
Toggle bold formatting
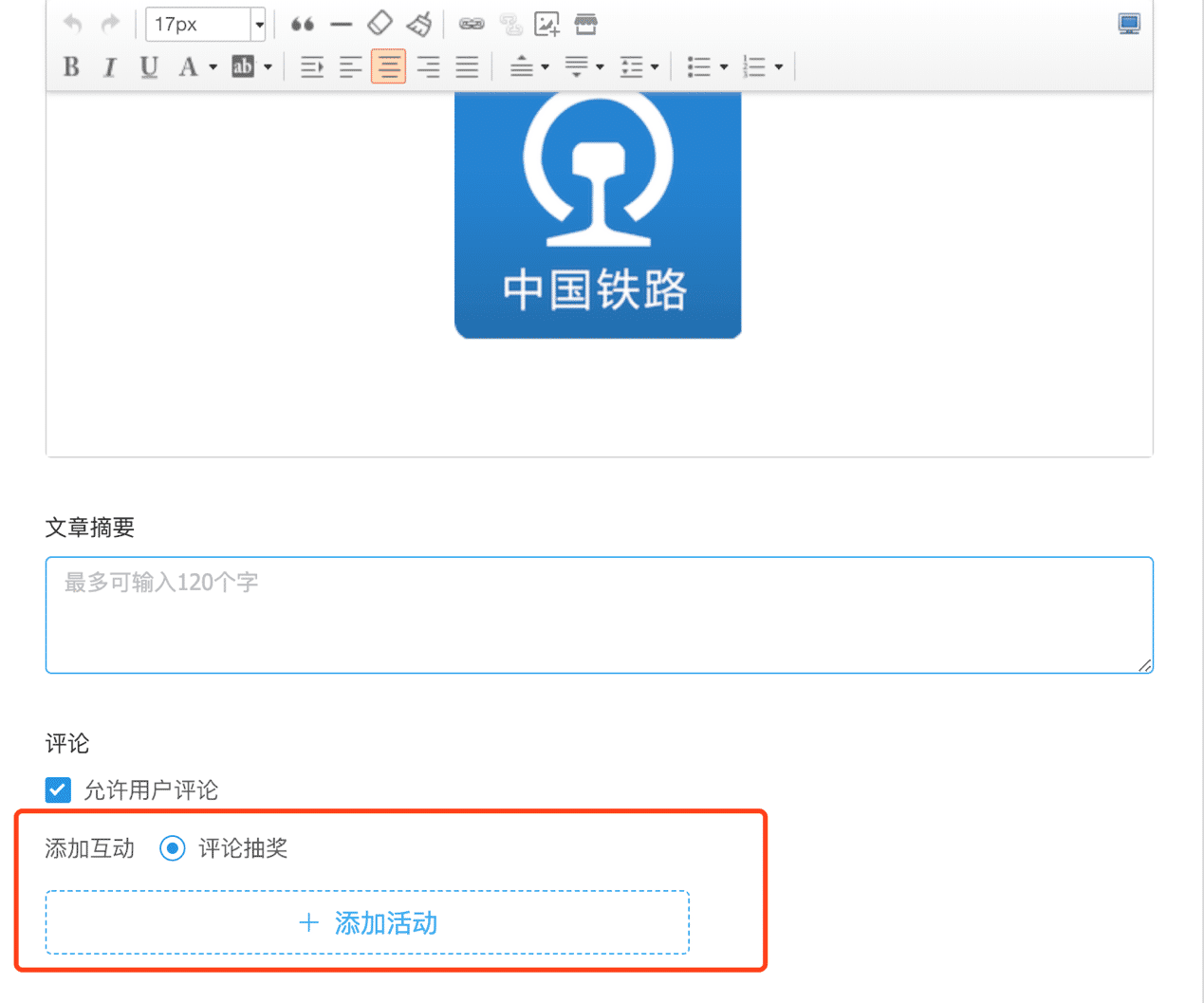[x=71, y=66]
